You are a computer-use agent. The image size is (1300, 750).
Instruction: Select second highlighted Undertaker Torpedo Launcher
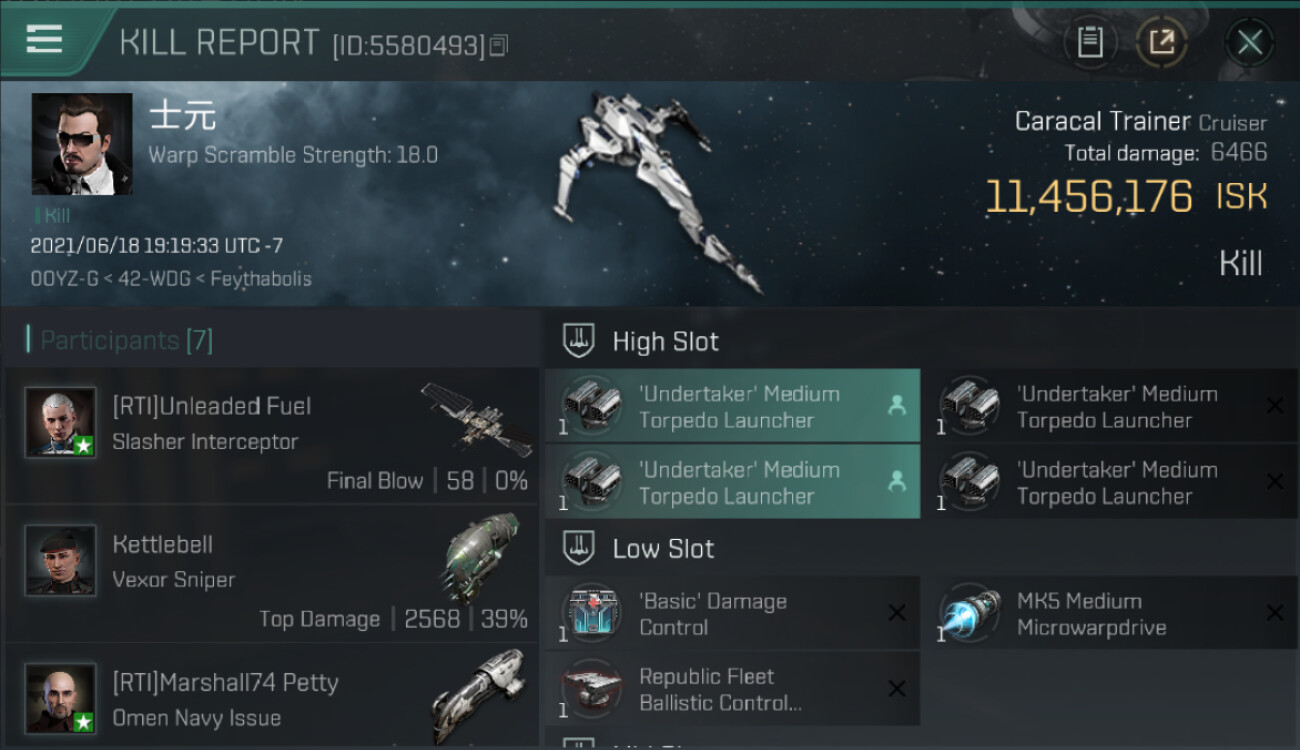pos(732,482)
